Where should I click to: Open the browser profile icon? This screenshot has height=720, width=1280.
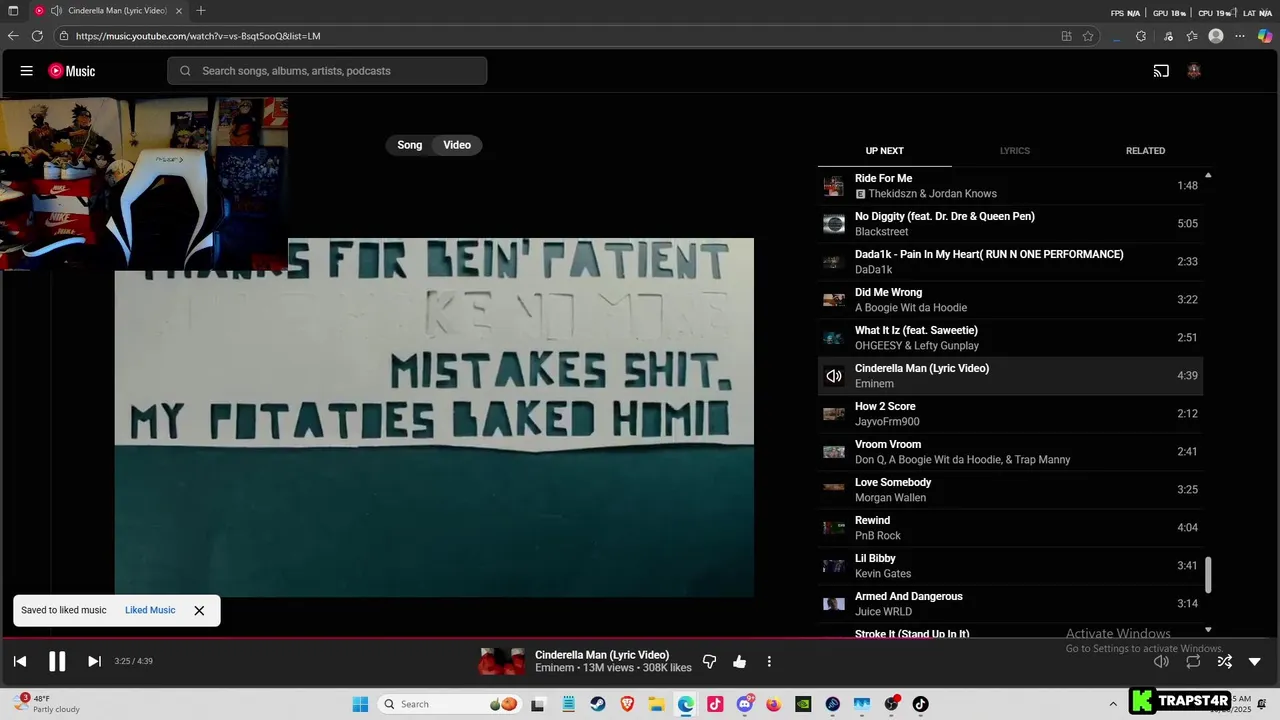1216,36
